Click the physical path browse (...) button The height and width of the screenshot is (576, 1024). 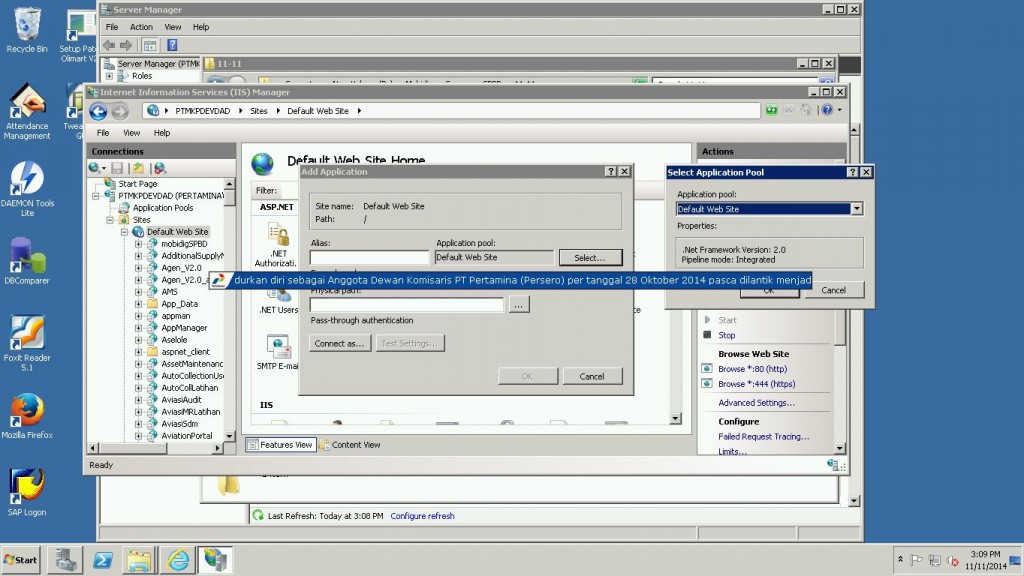tap(518, 305)
